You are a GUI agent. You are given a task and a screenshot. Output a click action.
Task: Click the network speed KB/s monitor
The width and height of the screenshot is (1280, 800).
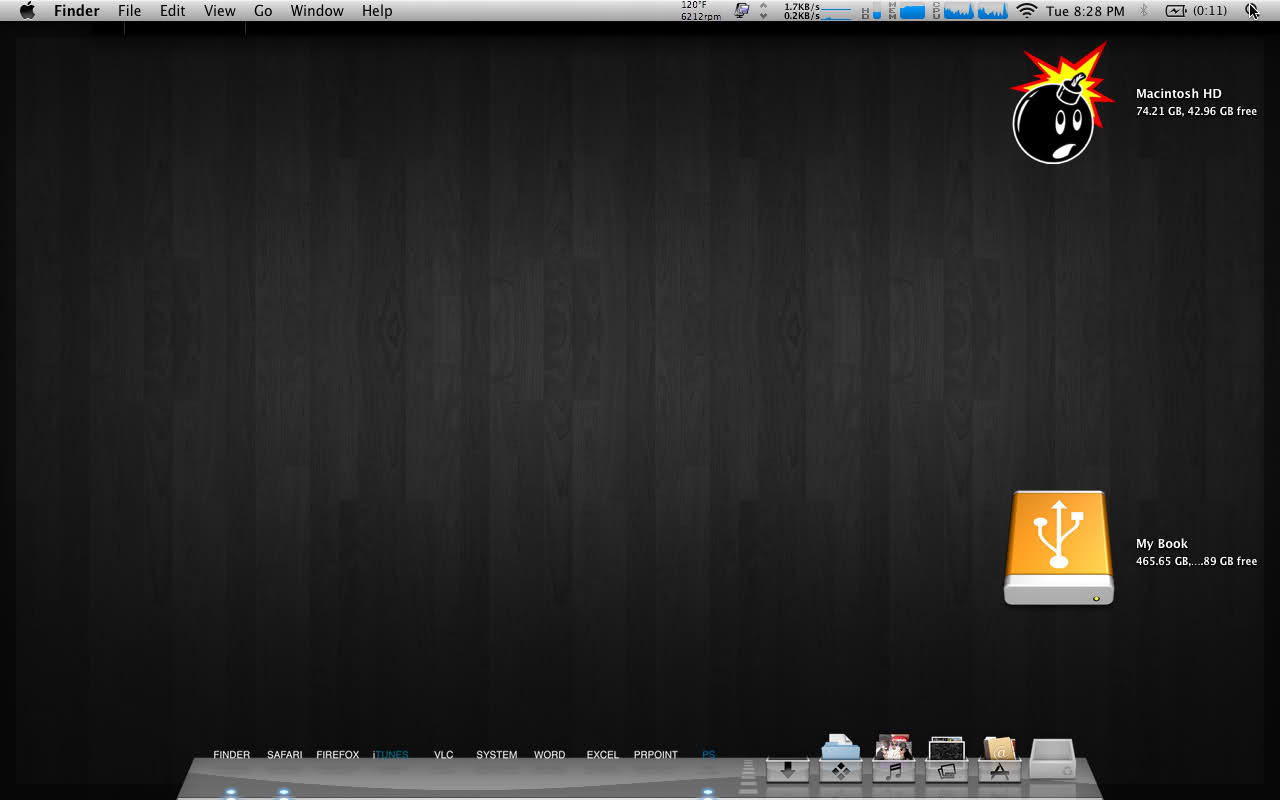coord(817,11)
